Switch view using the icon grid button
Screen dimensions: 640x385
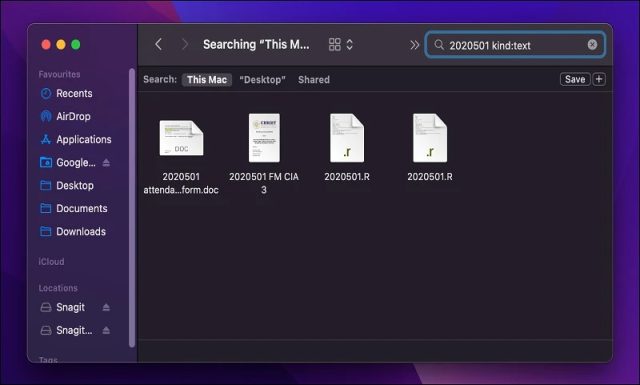[x=335, y=44]
